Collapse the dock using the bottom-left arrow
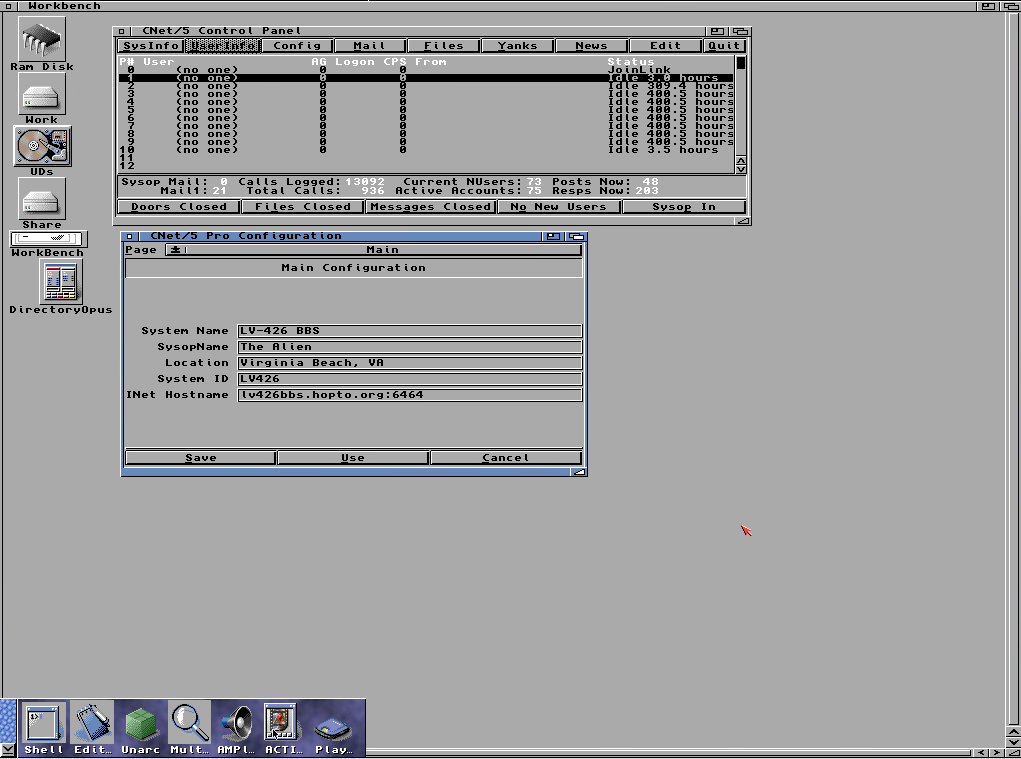The image size is (1021, 759). click(8, 748)
